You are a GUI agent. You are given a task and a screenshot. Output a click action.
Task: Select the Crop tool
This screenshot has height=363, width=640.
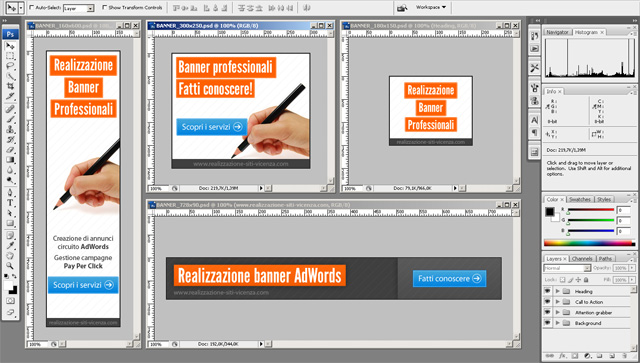[10, 86]
